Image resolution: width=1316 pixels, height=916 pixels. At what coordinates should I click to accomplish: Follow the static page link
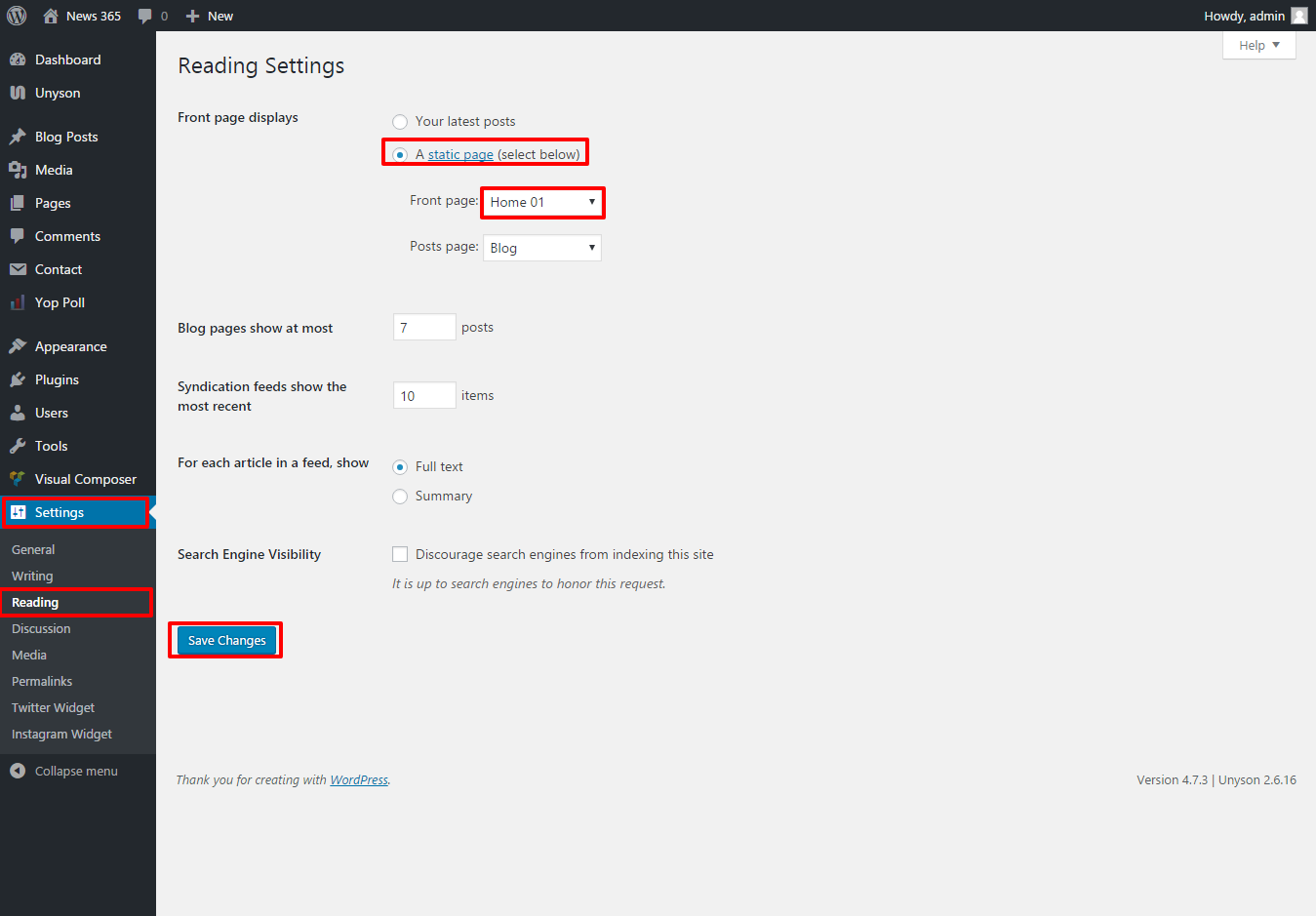460,154
